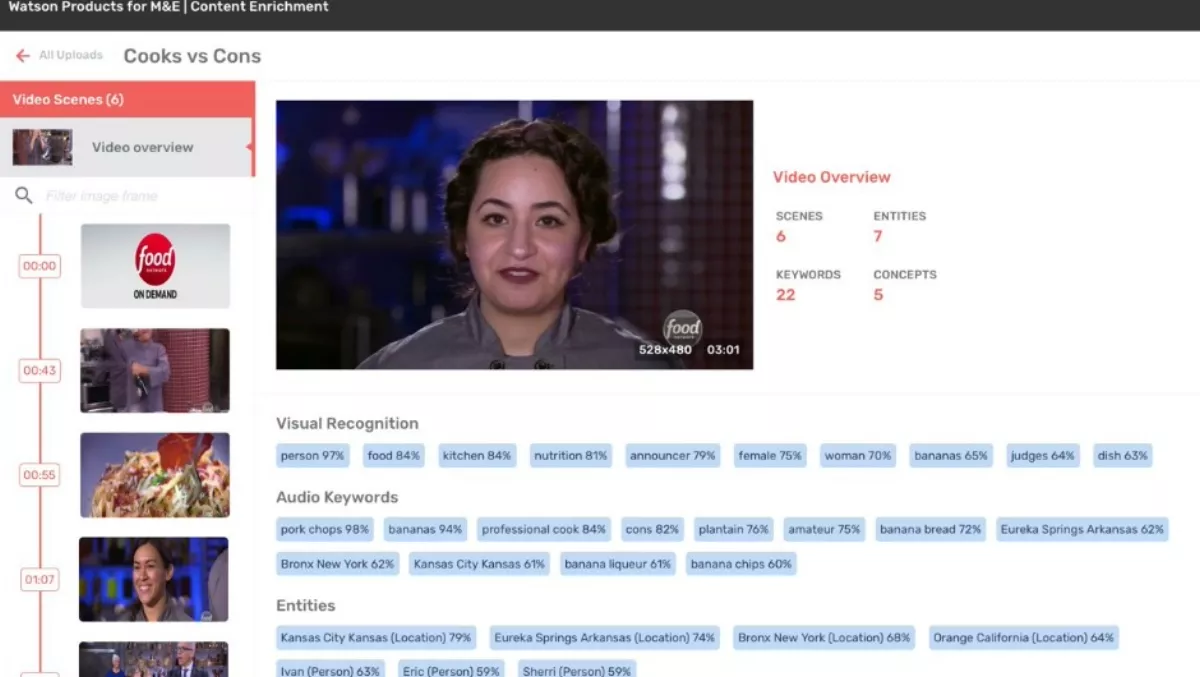This screenshot has width=1200, height=677.
Task: Jump to the 00:43 timeline marker
Action: (x=40, y=371)
